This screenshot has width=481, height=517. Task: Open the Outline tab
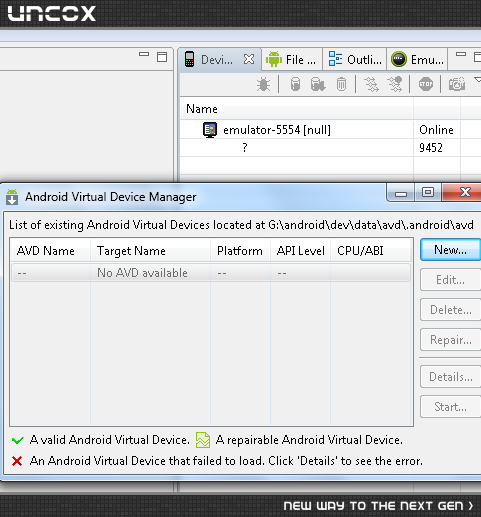pyautogui.click(x=355, y=60)
